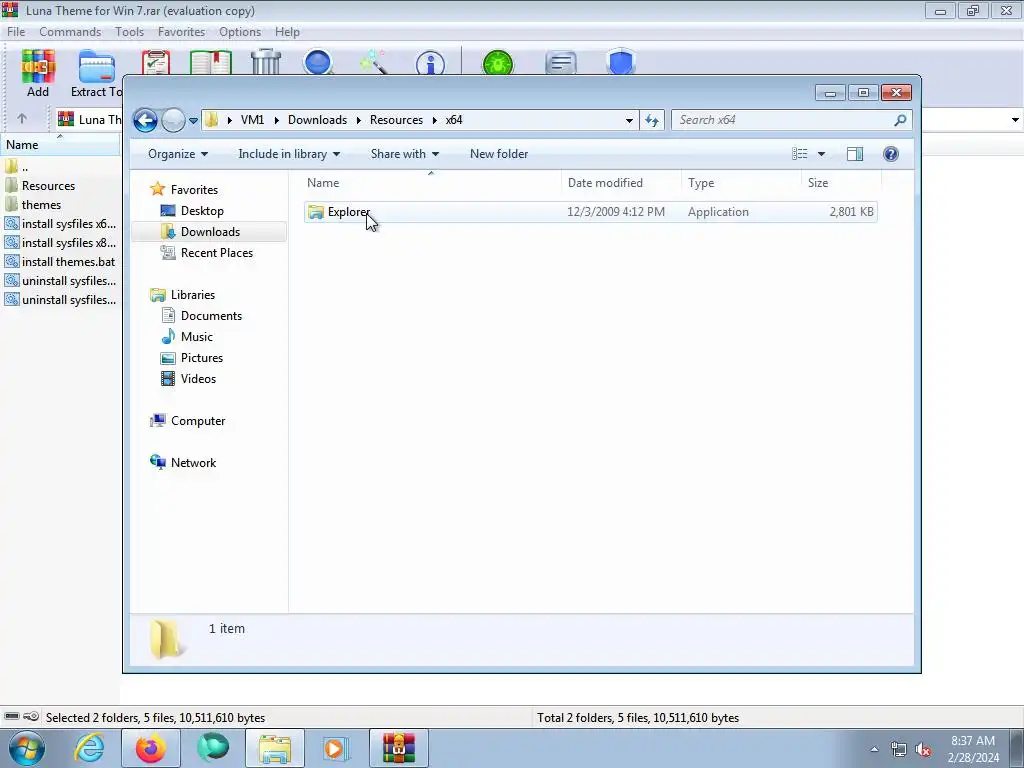Open Explorer Help question-mark icon
Image resolution: width=1024 pixels, height=768 pixels.
coord(891,154)
